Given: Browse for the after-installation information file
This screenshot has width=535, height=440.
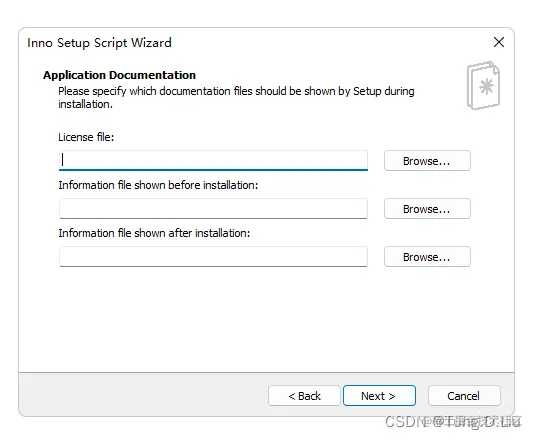Looking at the screenshot, I should pos(427,257).
